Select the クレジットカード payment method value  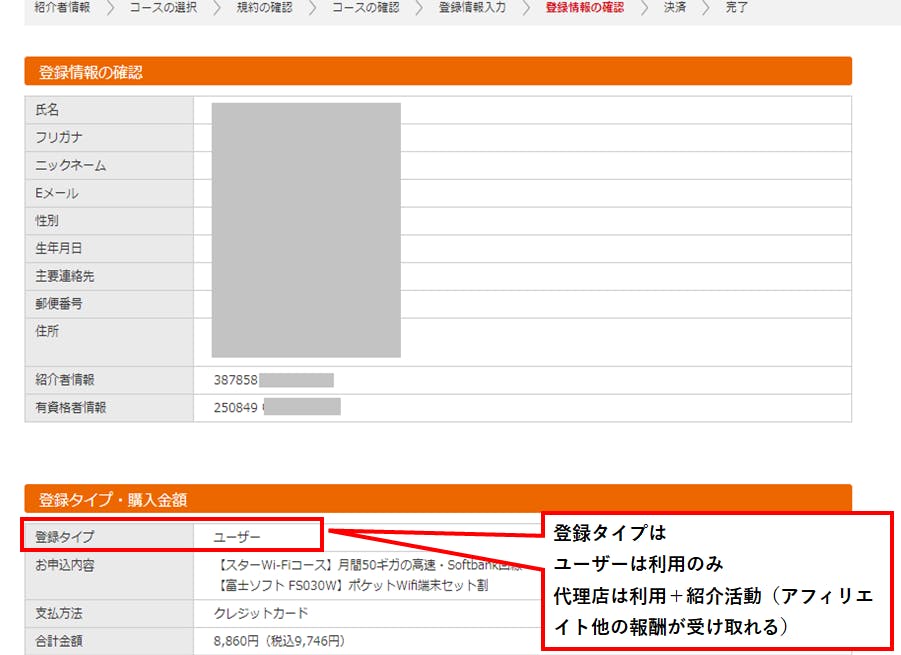tap(261, 613)
